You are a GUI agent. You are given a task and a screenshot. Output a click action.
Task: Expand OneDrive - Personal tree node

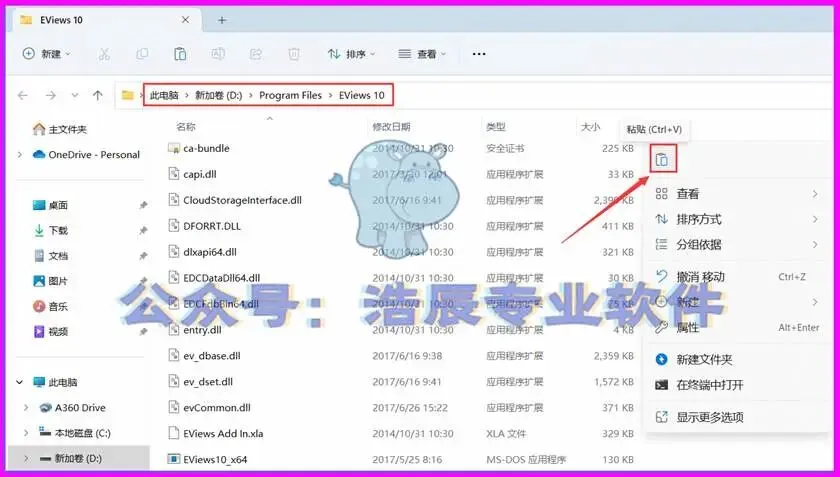pos(20,154)
